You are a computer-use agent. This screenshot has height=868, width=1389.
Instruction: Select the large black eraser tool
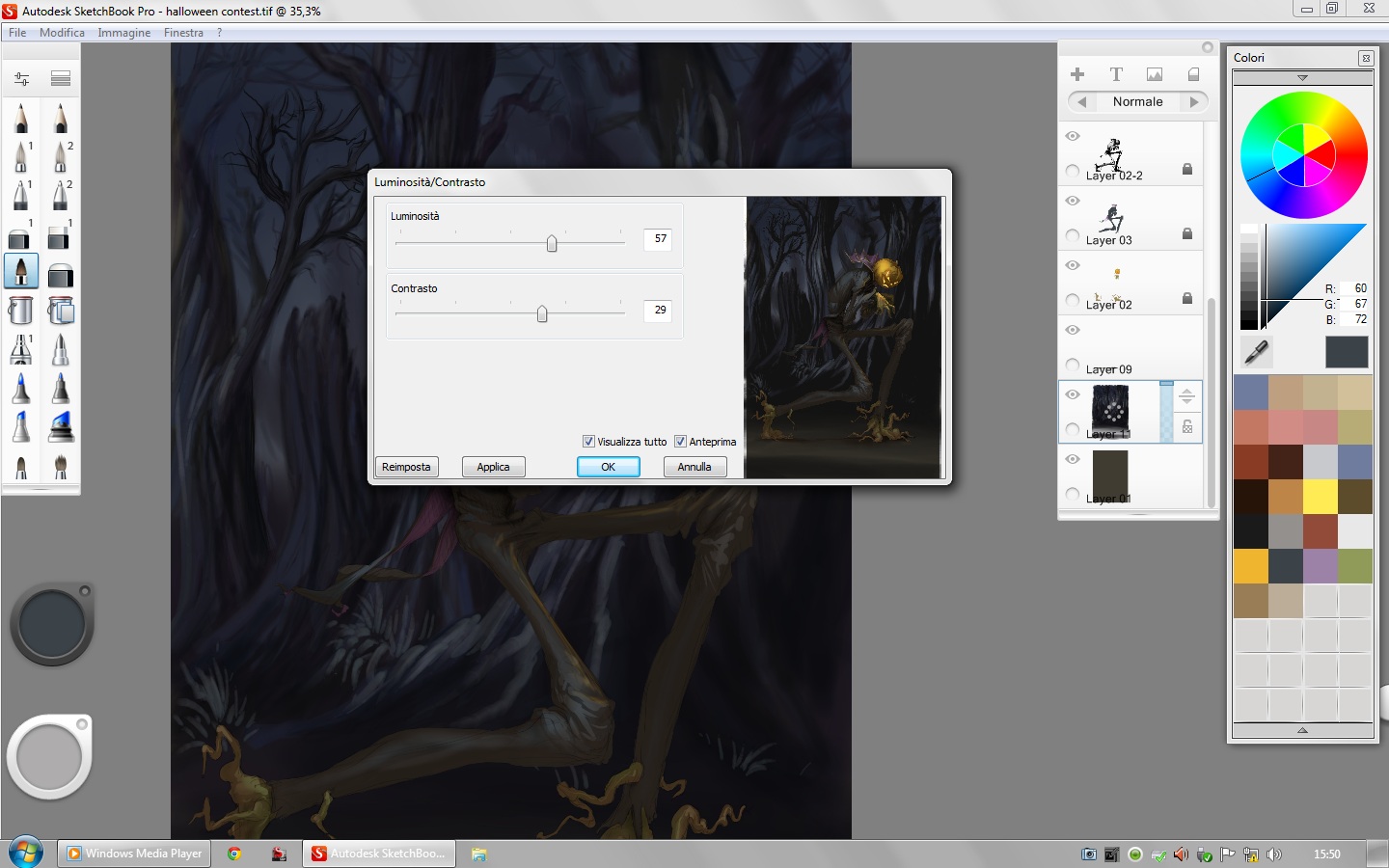point(61,274)
